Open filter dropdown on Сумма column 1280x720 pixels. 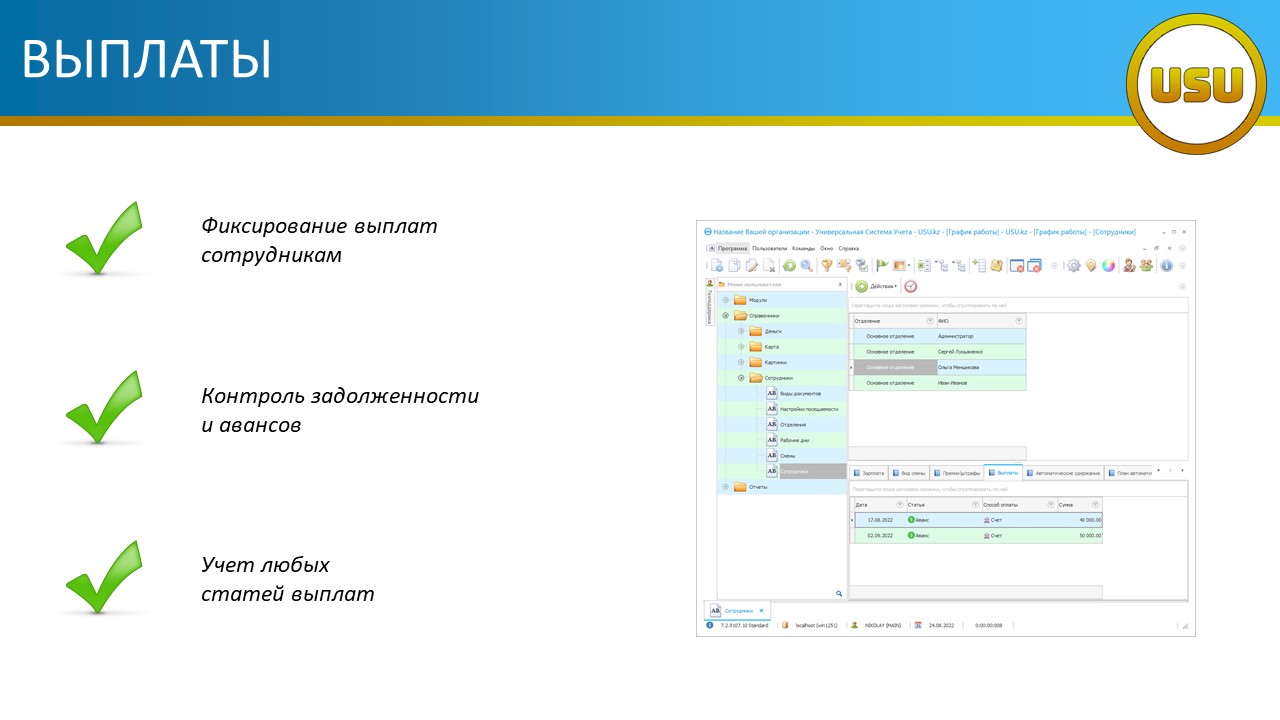click(1095, 505)
